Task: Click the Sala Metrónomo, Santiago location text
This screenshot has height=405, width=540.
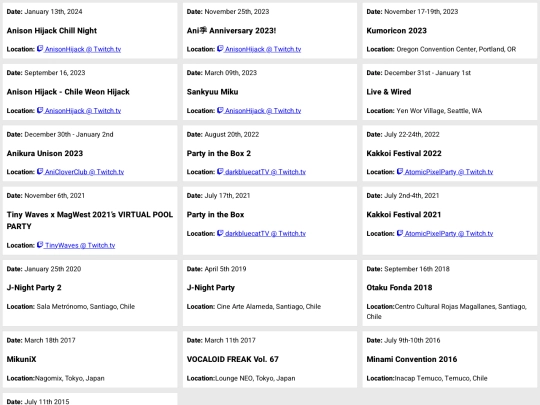Action: (86, 307)
